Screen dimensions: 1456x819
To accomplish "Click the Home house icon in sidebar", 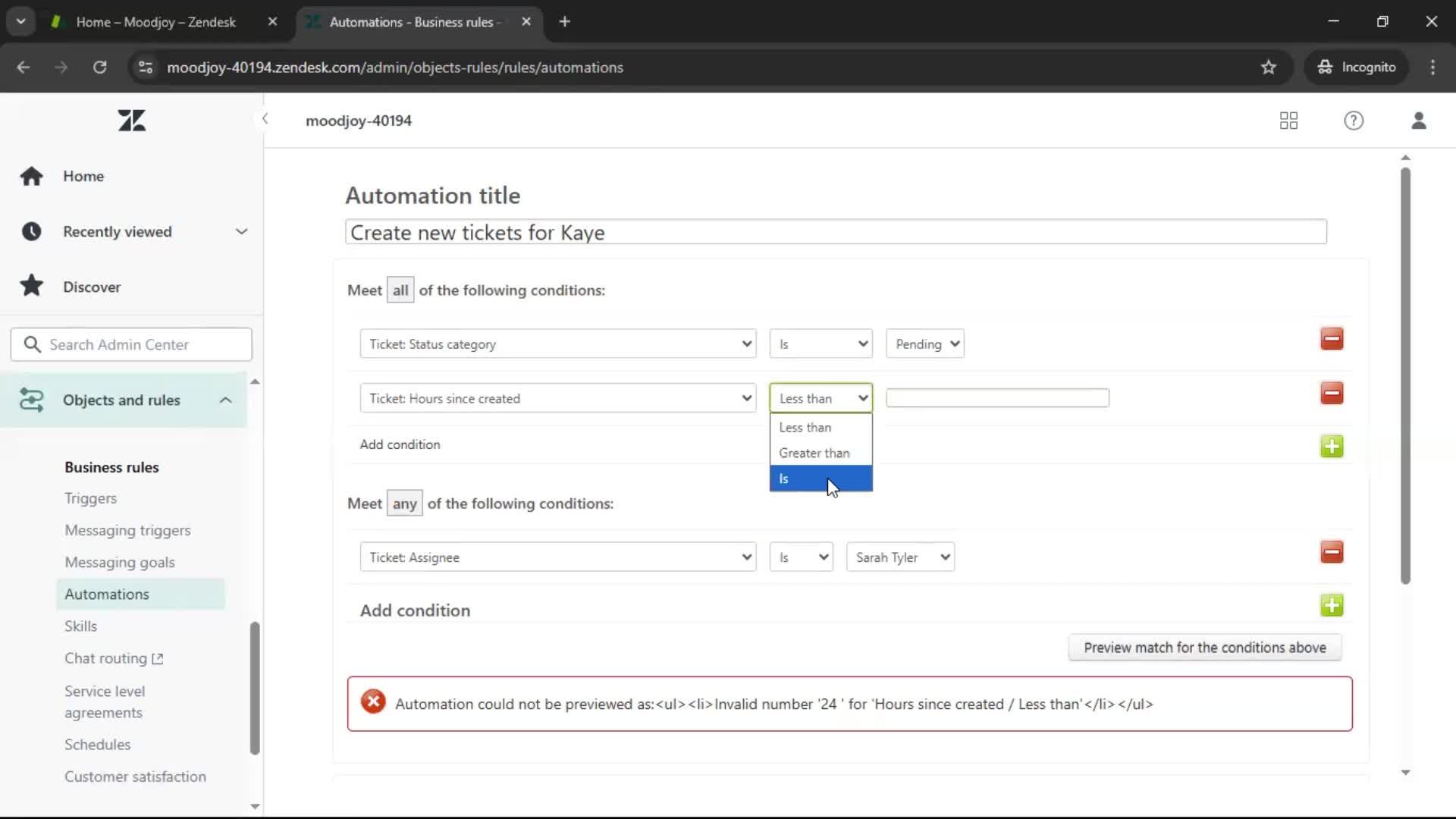I will [31, 176].
